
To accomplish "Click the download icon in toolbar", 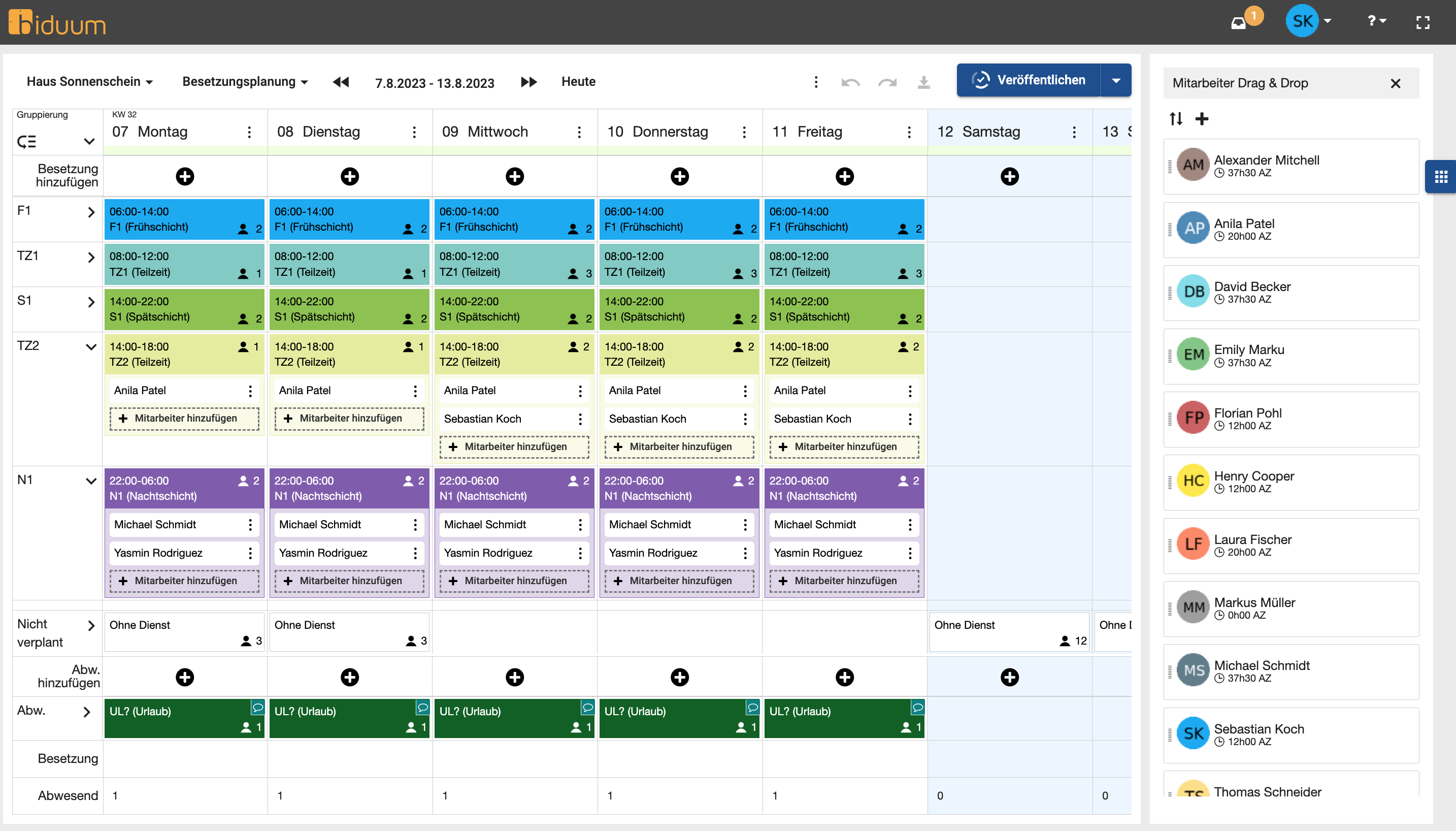I will (923, 82).
